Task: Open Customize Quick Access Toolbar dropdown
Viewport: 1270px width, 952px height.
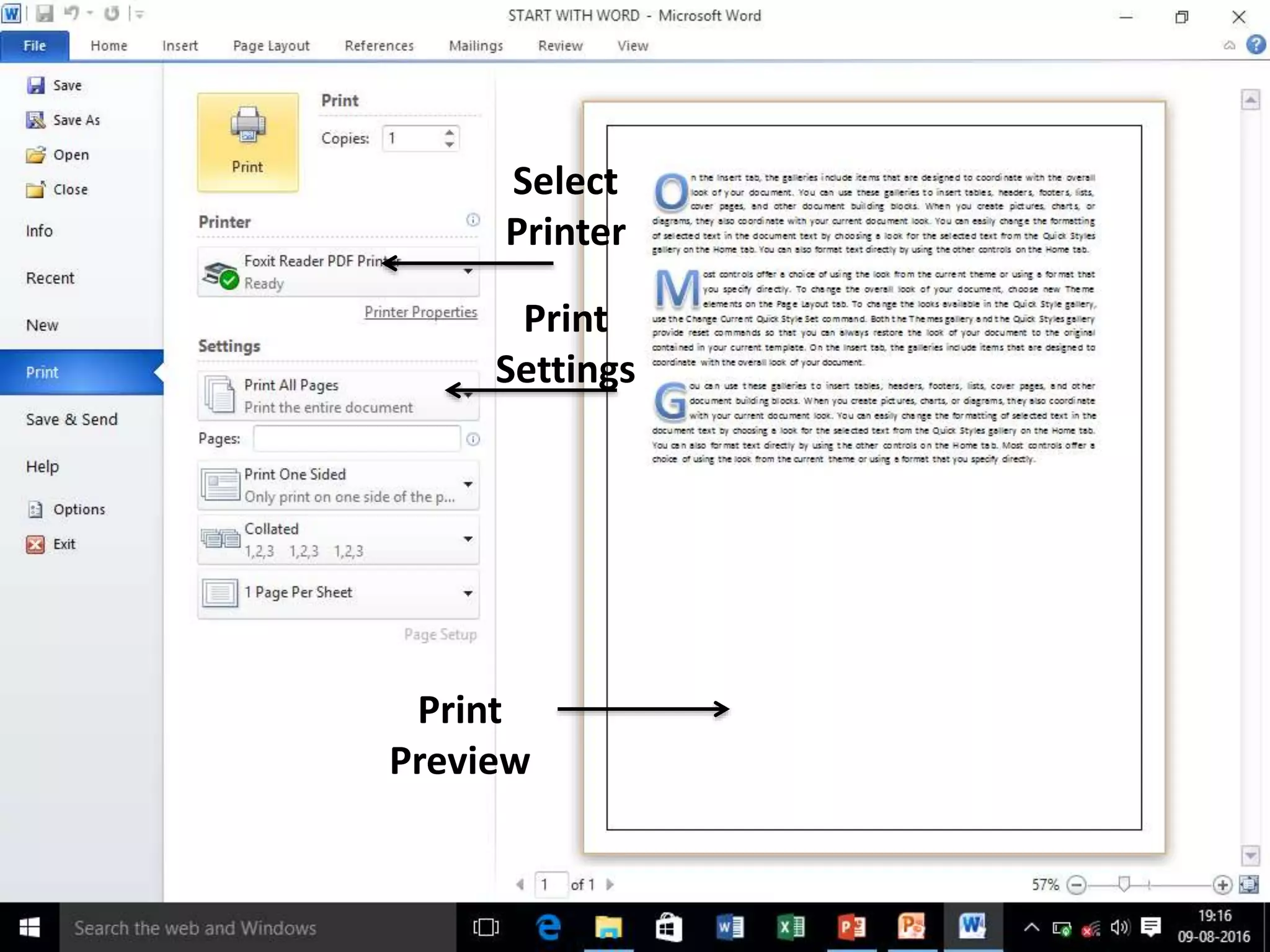Action: tap(140, 14)
